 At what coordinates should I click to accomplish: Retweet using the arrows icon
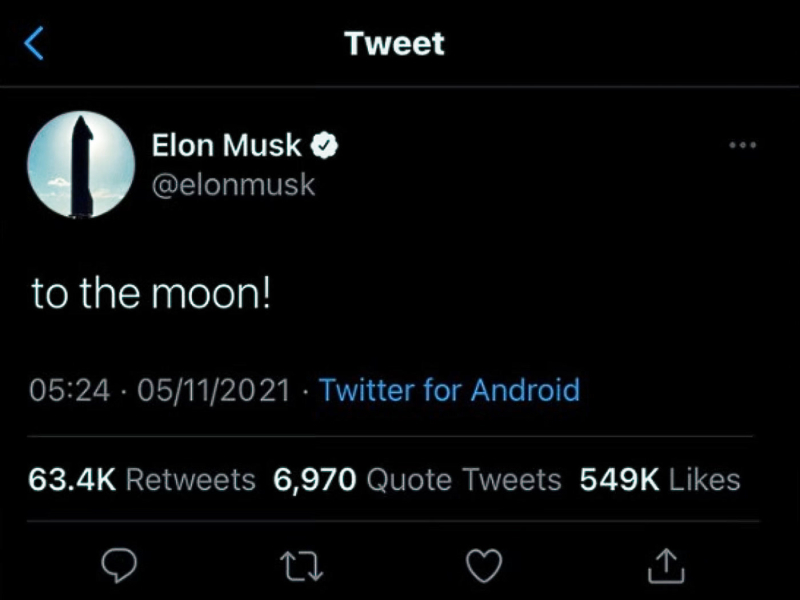[299, 567]
